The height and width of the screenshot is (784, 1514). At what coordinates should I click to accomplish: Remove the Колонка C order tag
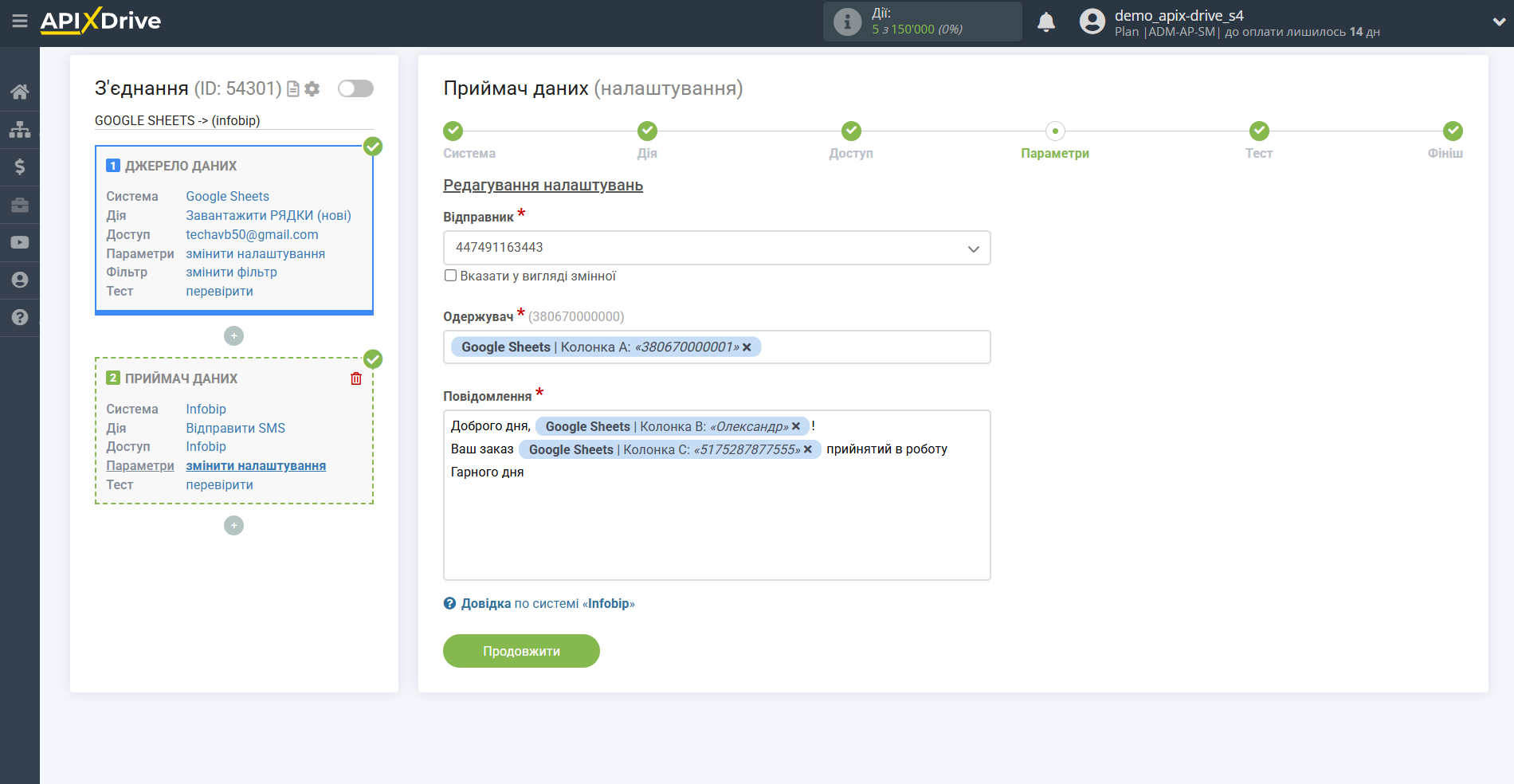807,449
